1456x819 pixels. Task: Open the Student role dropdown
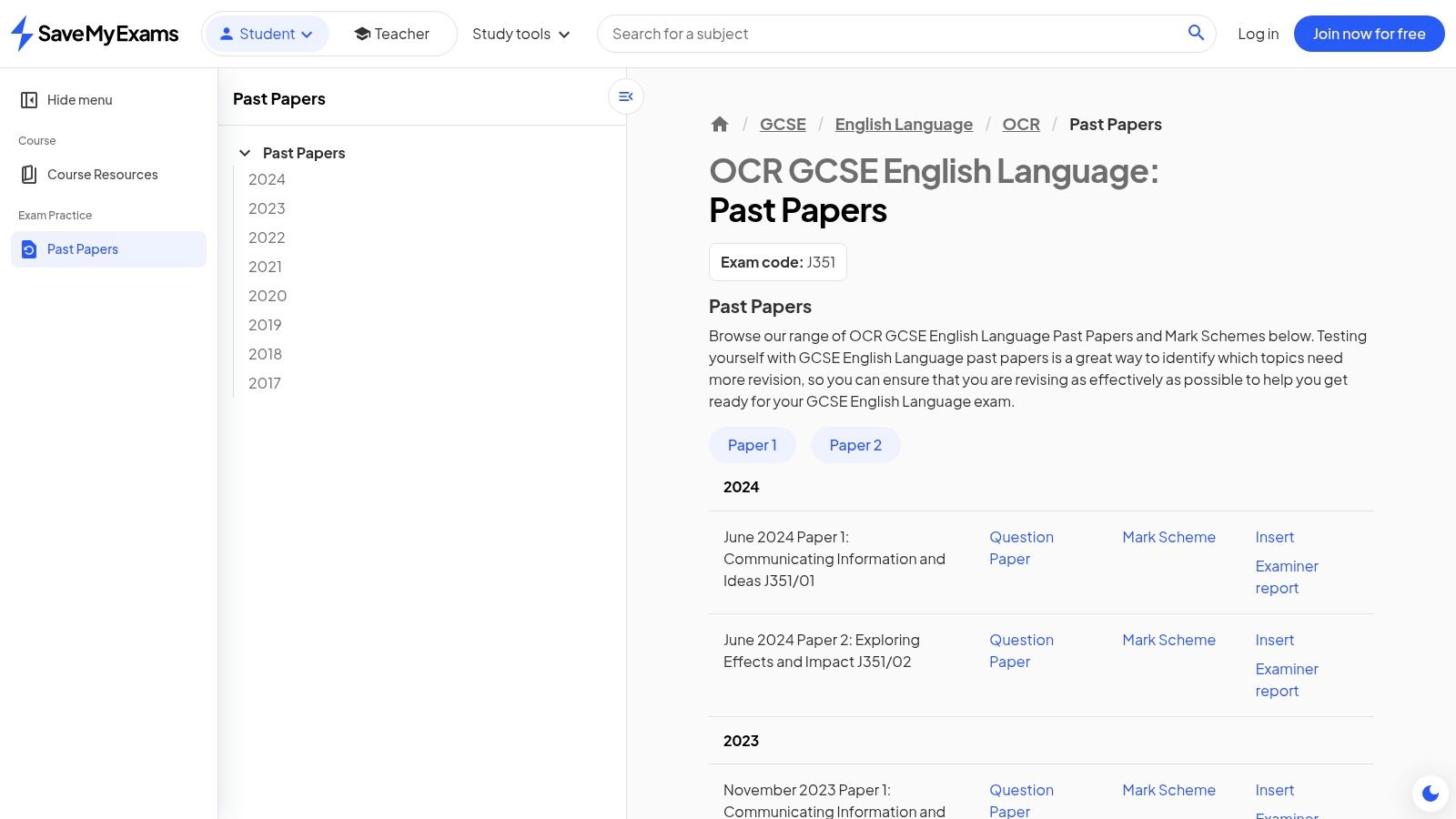click(267, 34)
